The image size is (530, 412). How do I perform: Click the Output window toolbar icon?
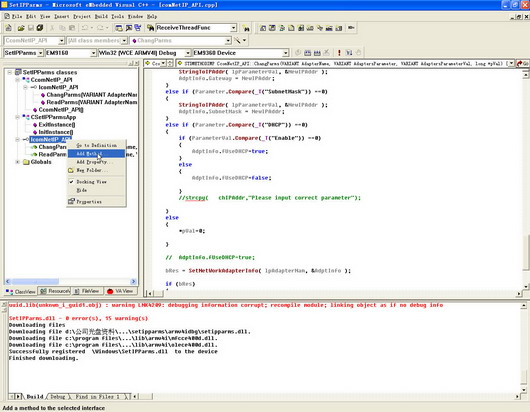129,28
